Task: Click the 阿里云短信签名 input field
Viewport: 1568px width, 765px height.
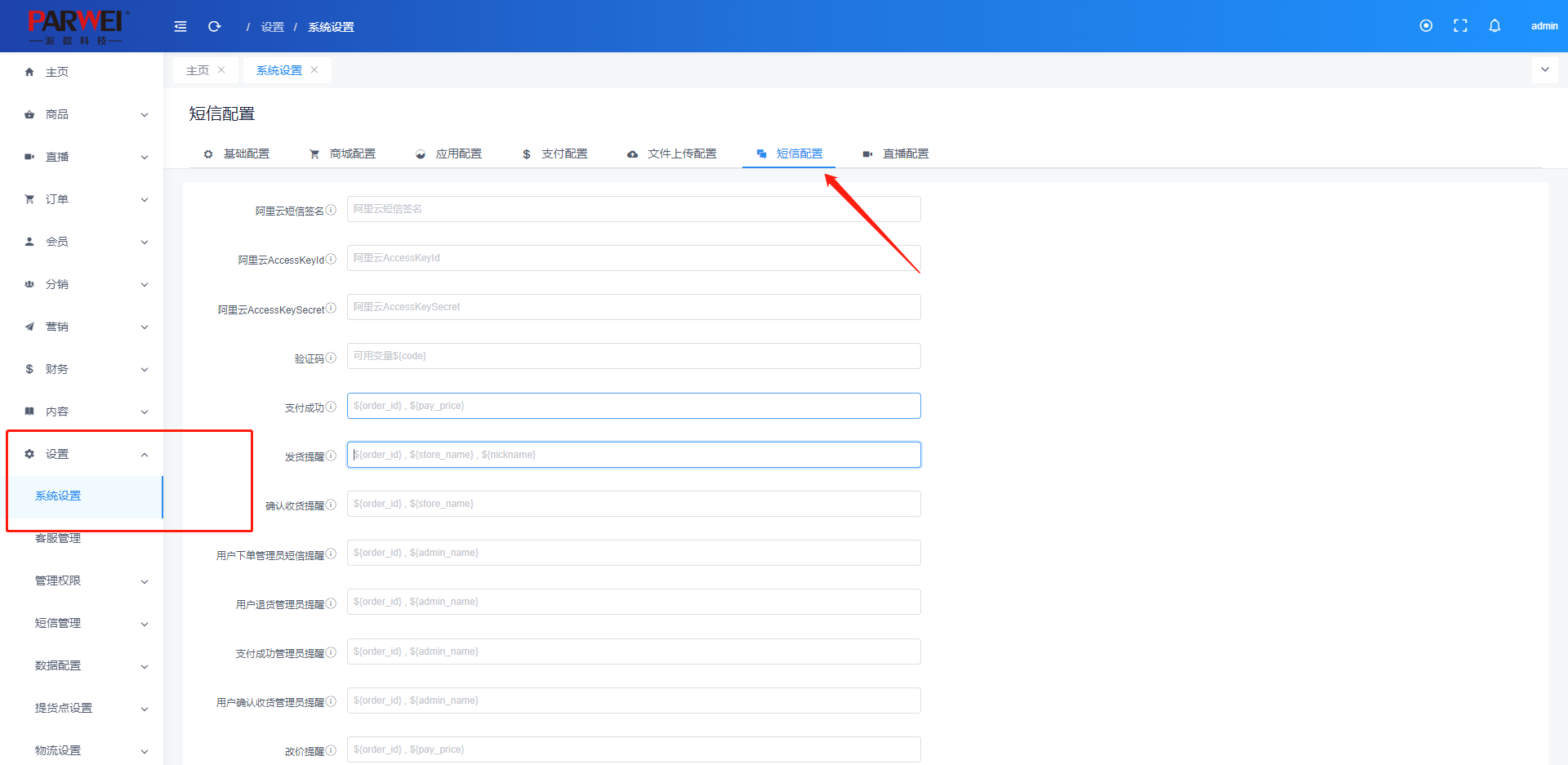Action: (634, 209)
